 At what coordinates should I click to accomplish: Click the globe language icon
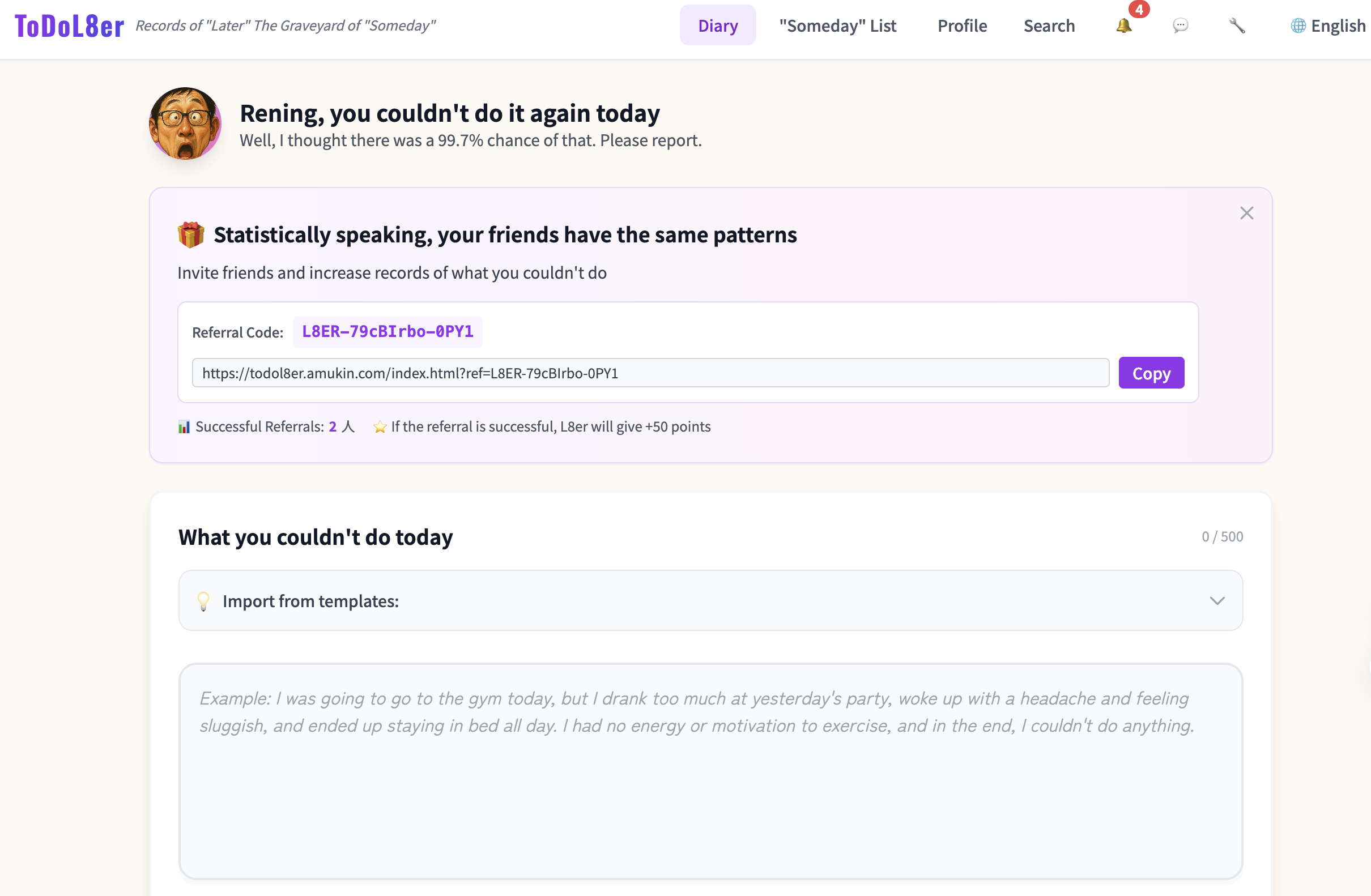[x=1297, y=26]
